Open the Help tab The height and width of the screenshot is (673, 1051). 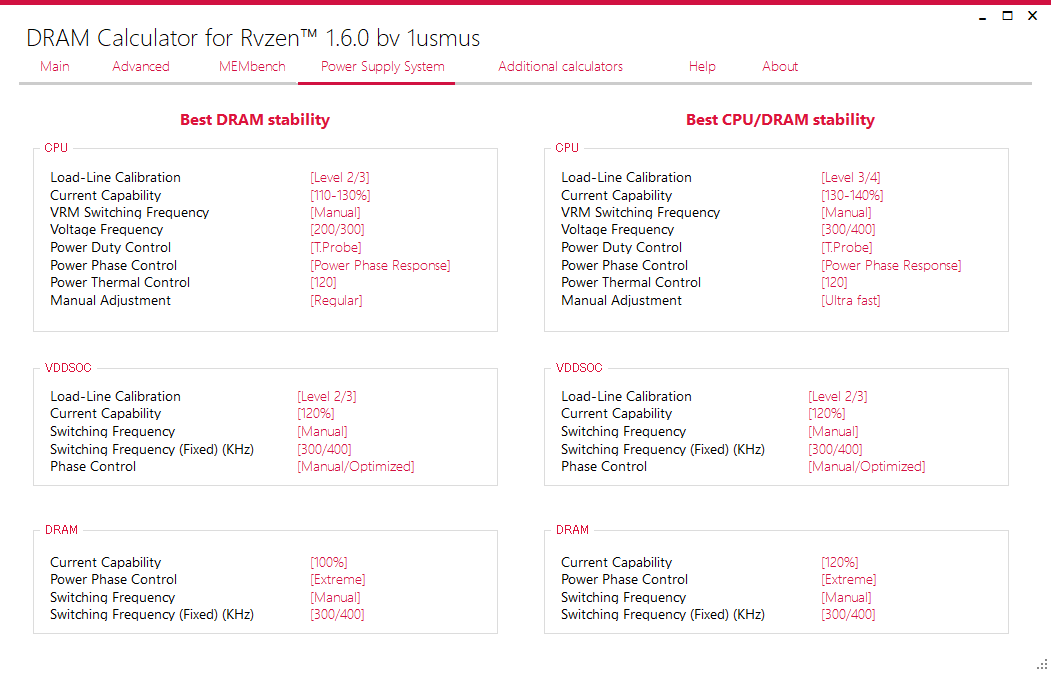click(702, 66)
